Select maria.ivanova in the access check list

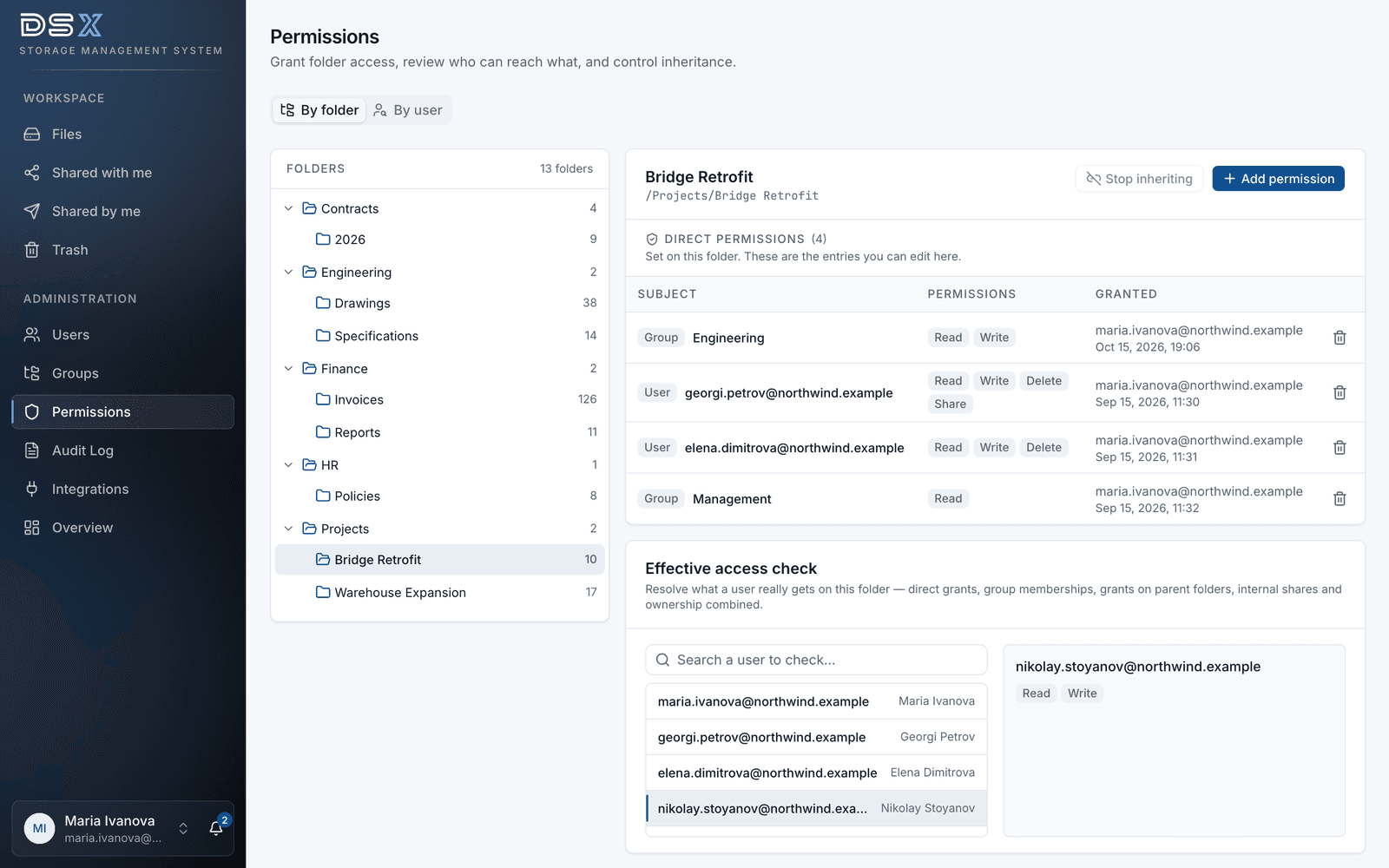(816, 701)
